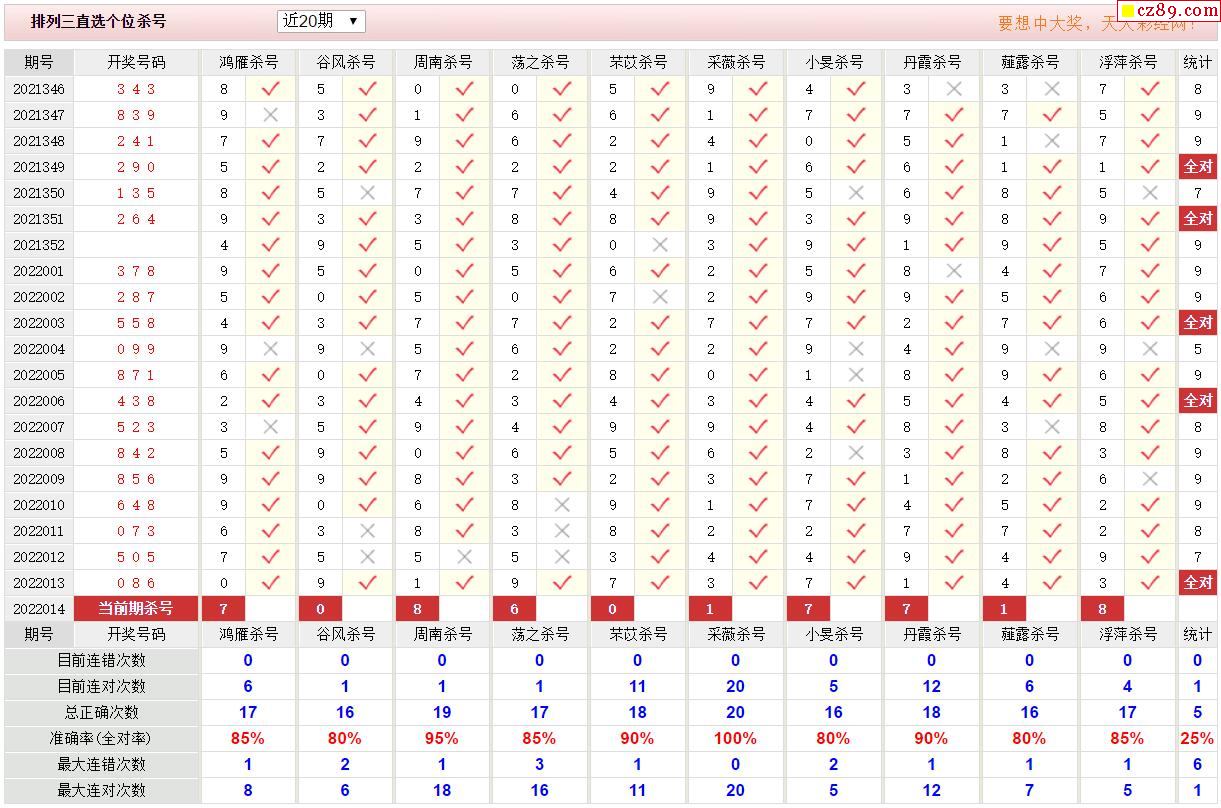
Task: Click winning numbers 0 9 9
Action: [136, 349]
